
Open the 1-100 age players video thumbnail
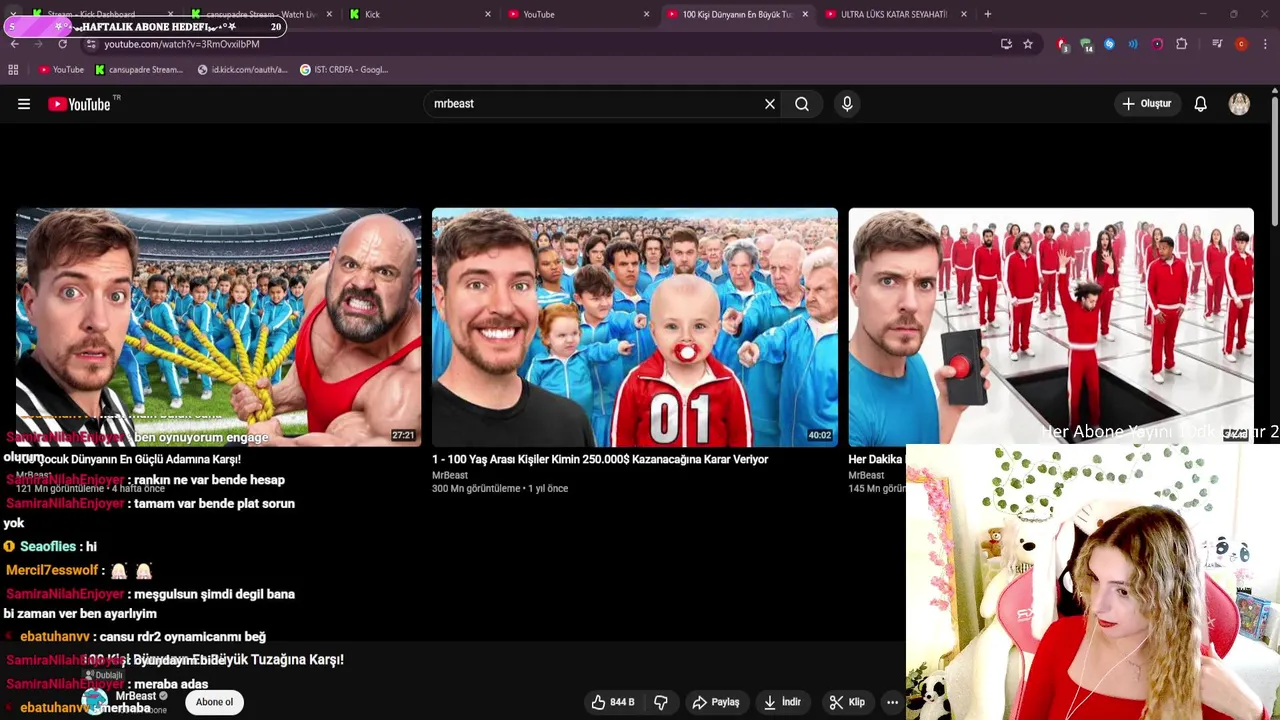[x=635, y=327]
